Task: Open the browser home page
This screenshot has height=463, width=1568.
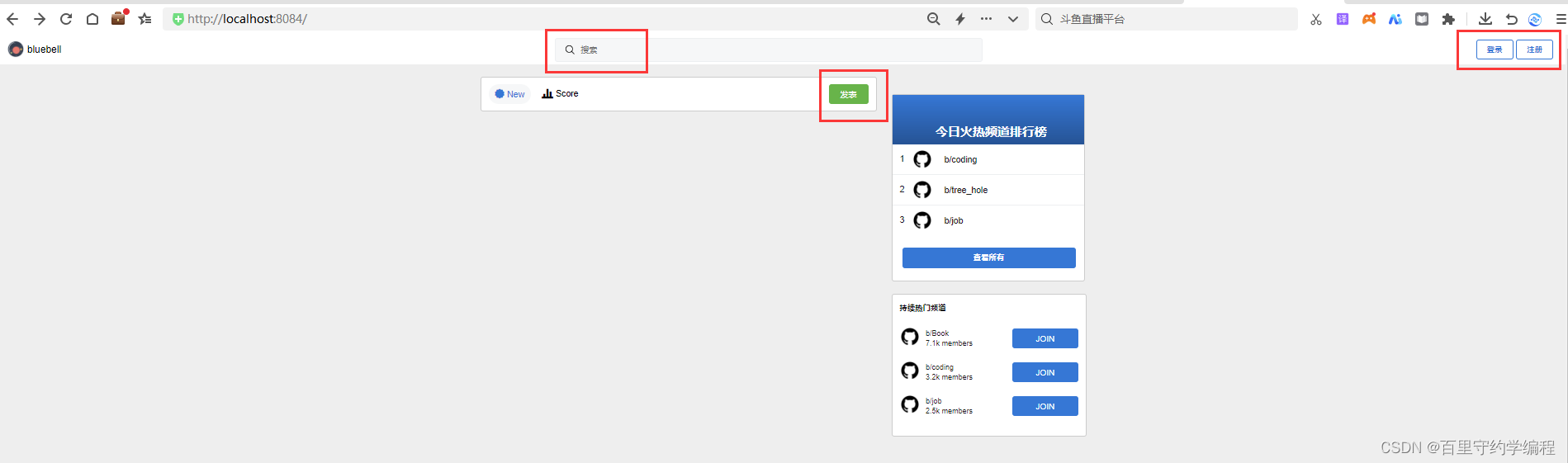Action: (x=92, y=19)
